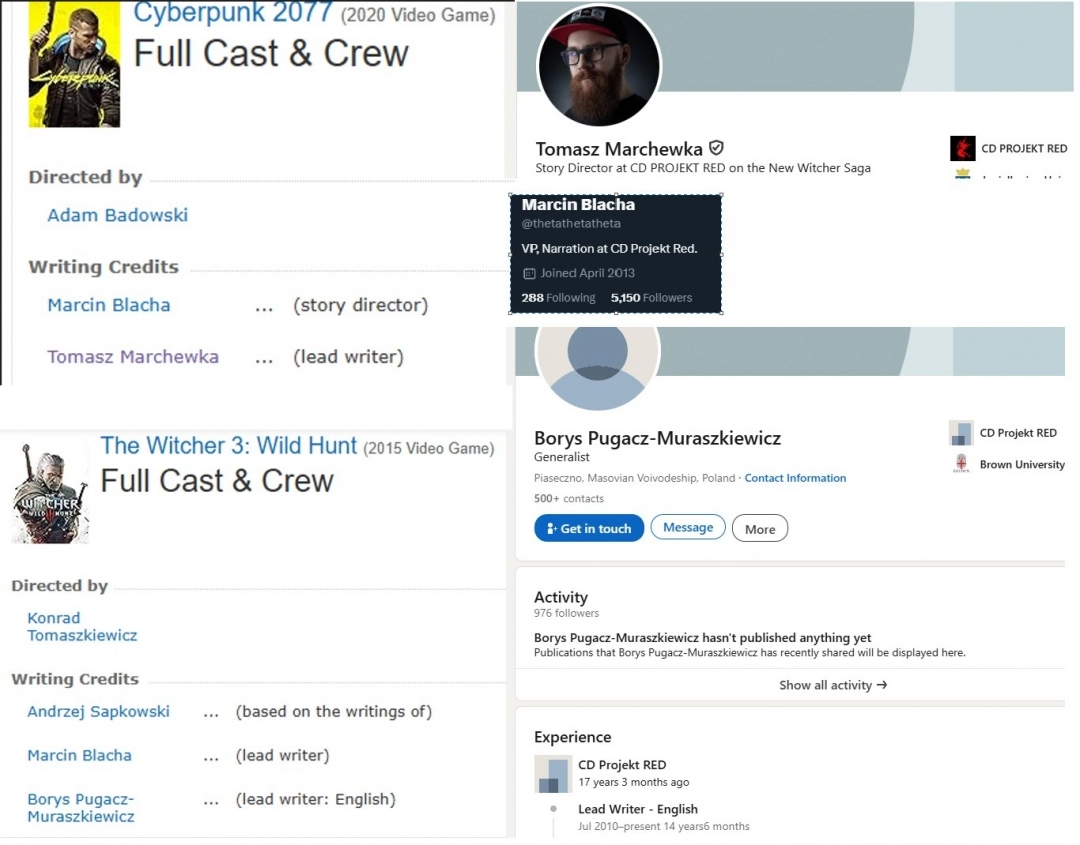Open the More options button
Image resolution: width=1080 pixels, height=845 pixels.
[x=760, y=529]
